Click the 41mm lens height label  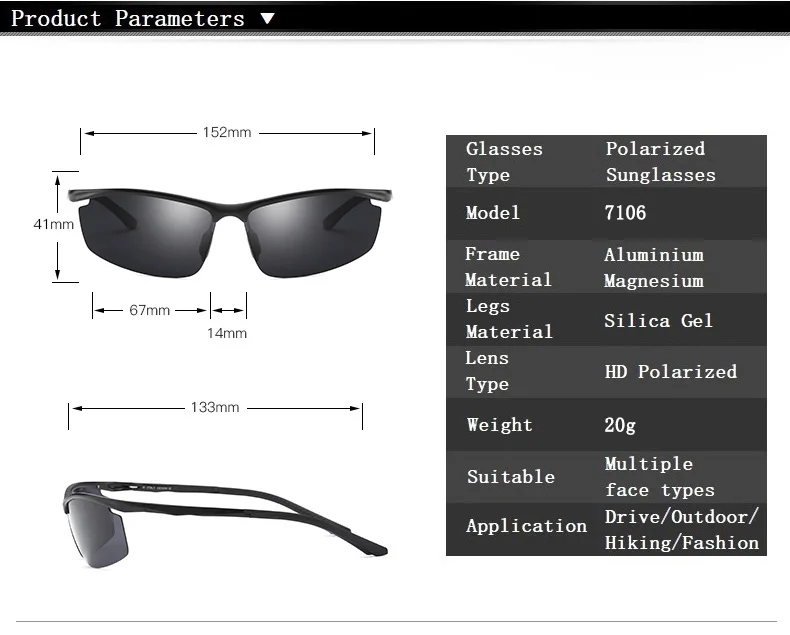53,224
